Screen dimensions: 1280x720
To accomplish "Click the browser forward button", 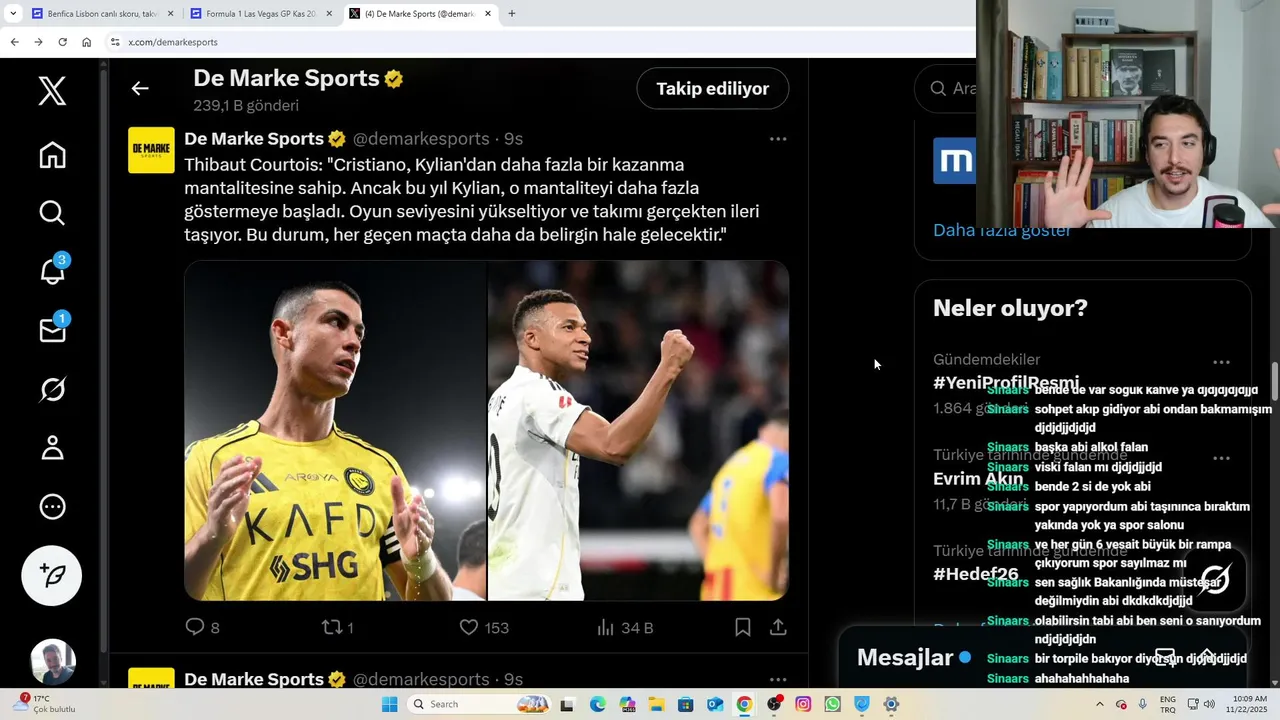I will pyautogui.click(x=38, y=42).
